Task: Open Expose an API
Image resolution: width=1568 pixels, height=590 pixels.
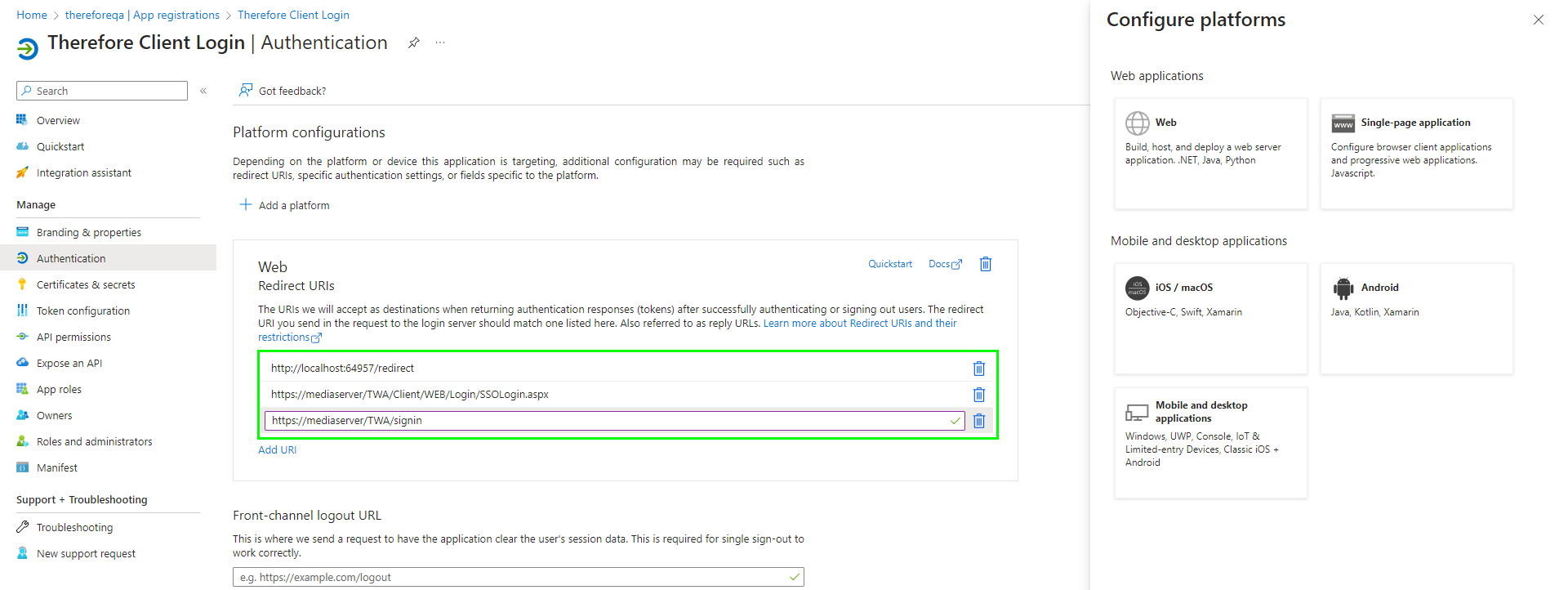Action: pyautogui.click(x=69, y=363)
